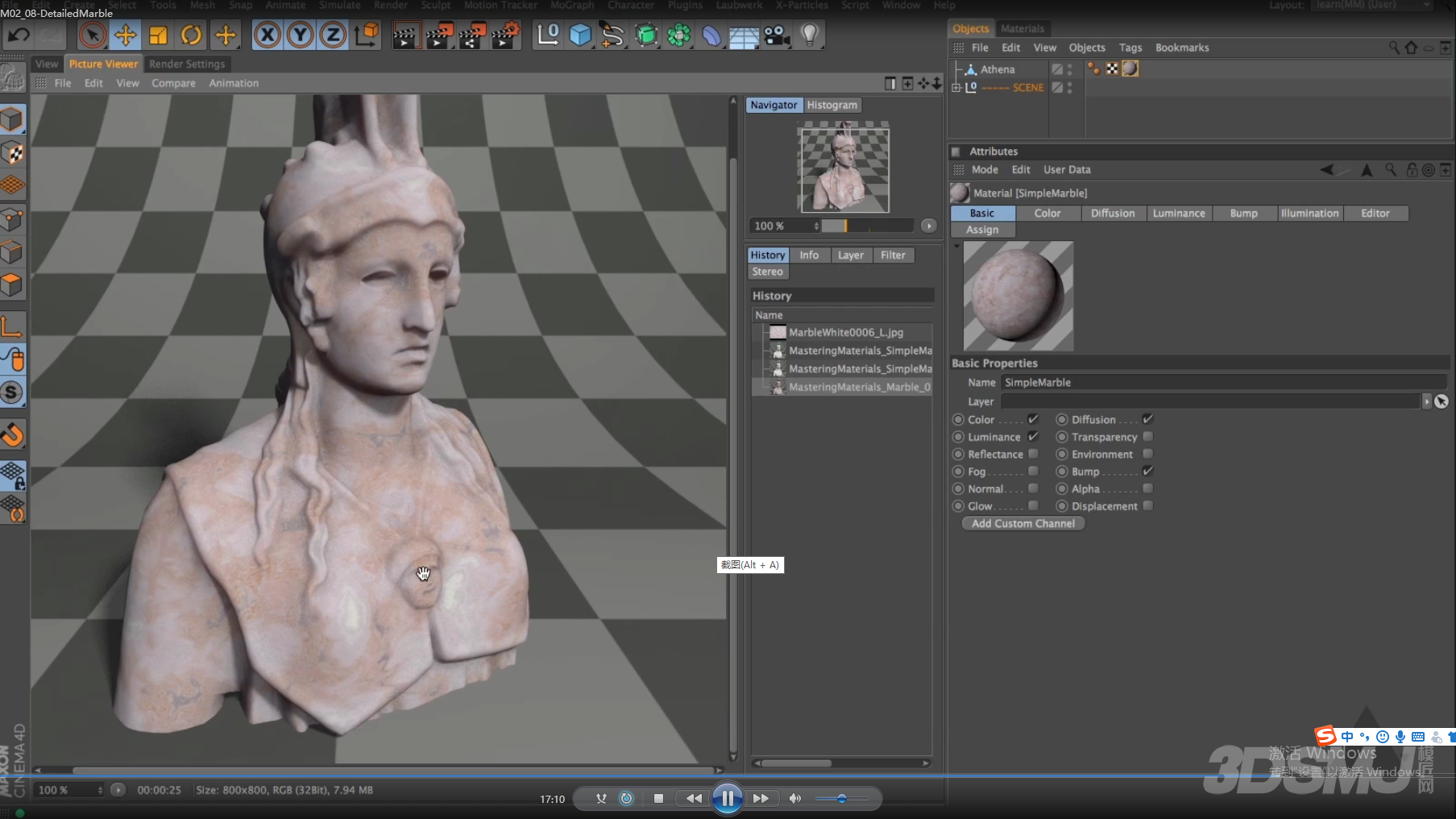1456x819 pixels.
Task: Adjust the player volume slider
Action: (x=841, y=798)
